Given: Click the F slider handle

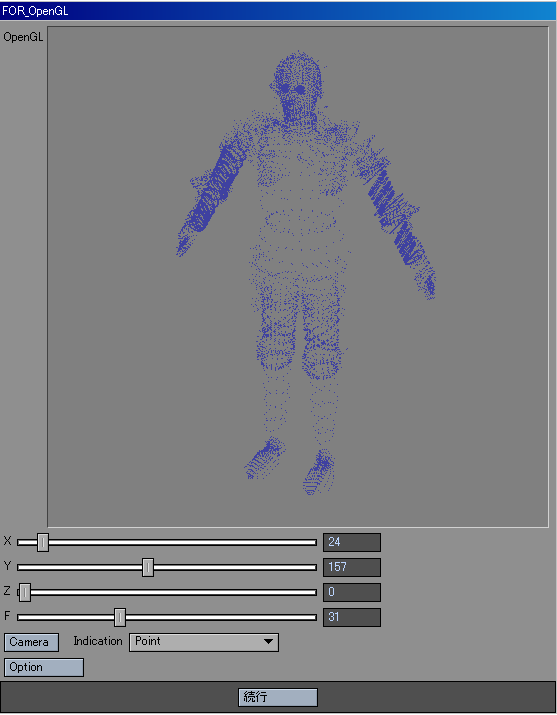Looking at the screenshot, I should pyautogui.click(x=120, y=617).
